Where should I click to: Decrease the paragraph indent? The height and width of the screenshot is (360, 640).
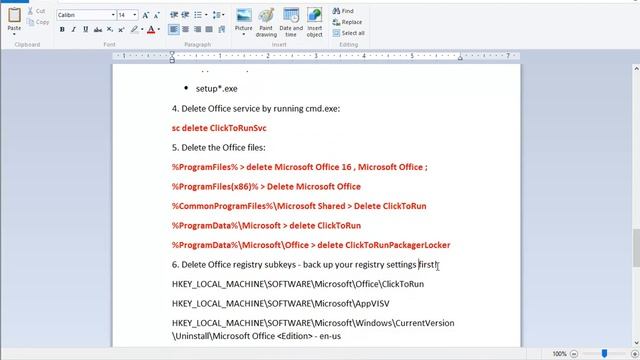(x=174, y=15)
